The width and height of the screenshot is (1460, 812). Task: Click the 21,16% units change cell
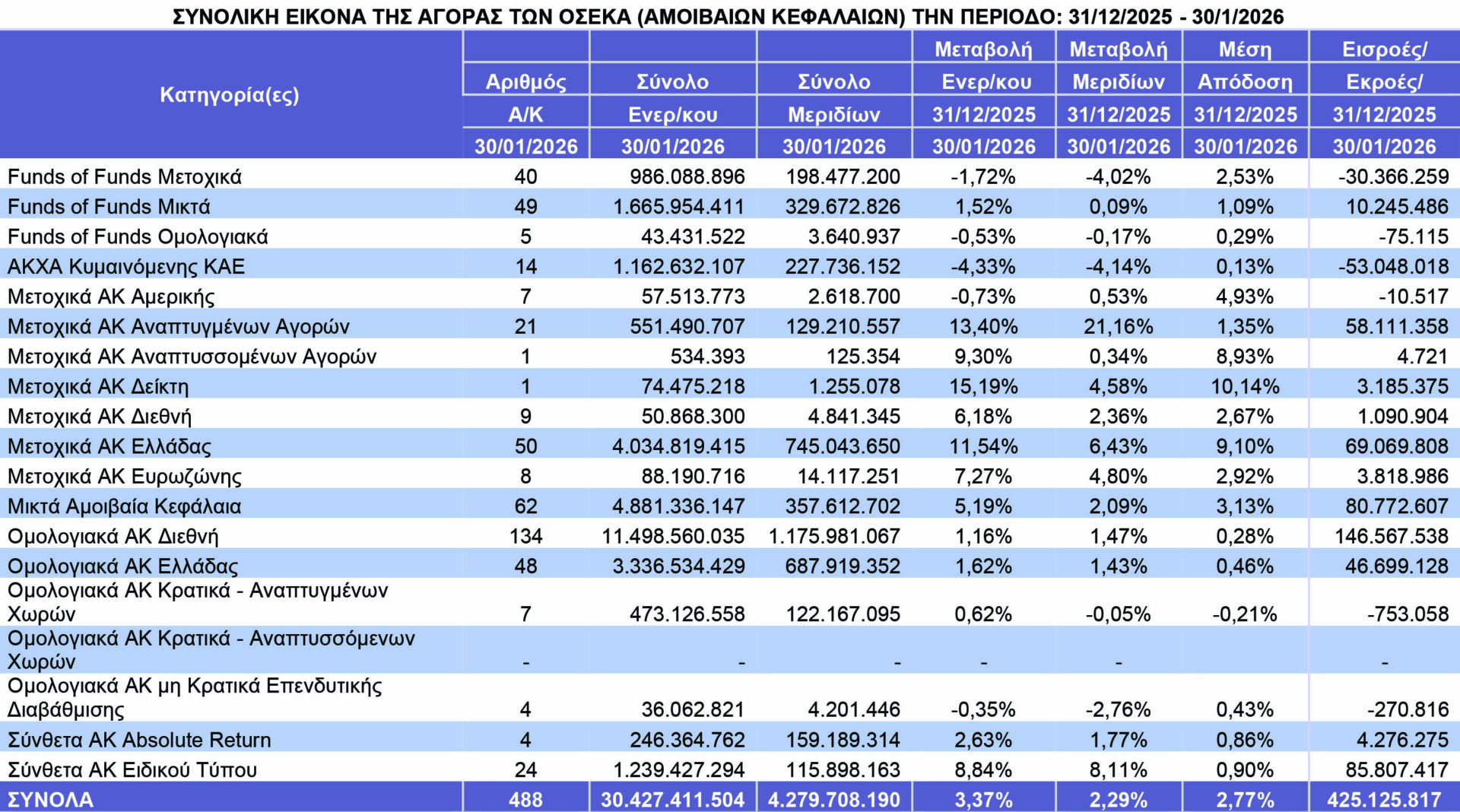(x=1118, y=327)
